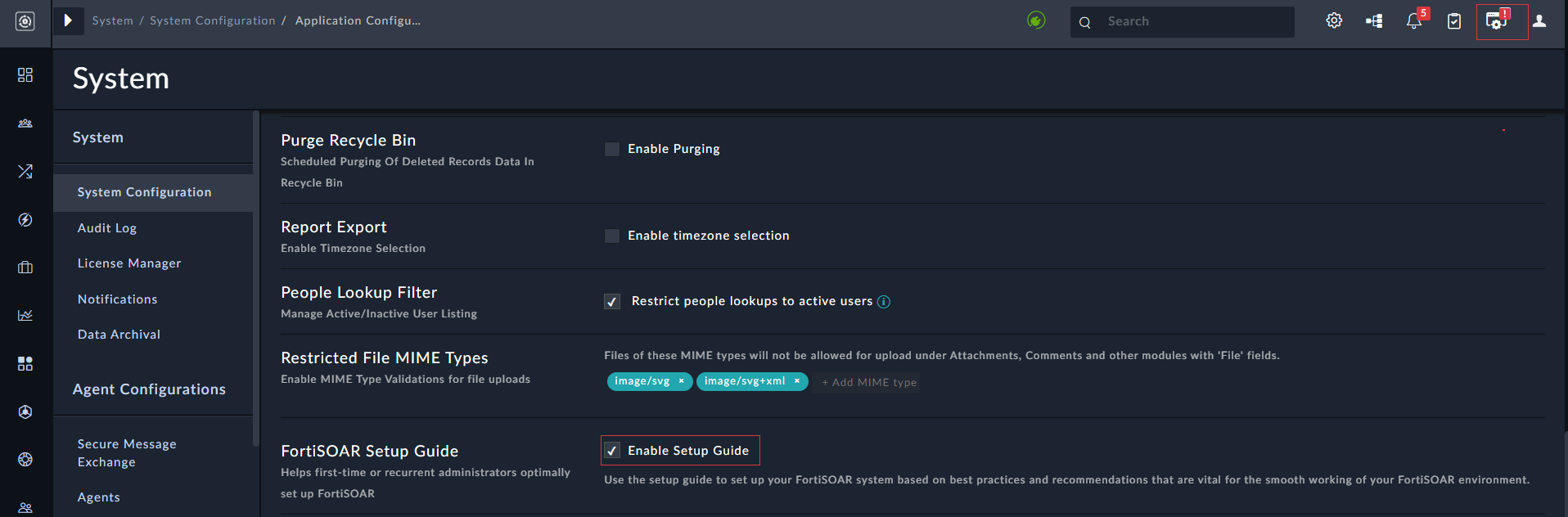Expand the left navigation with arrow button
The image size is (1568, 517).
pos(68,20)
